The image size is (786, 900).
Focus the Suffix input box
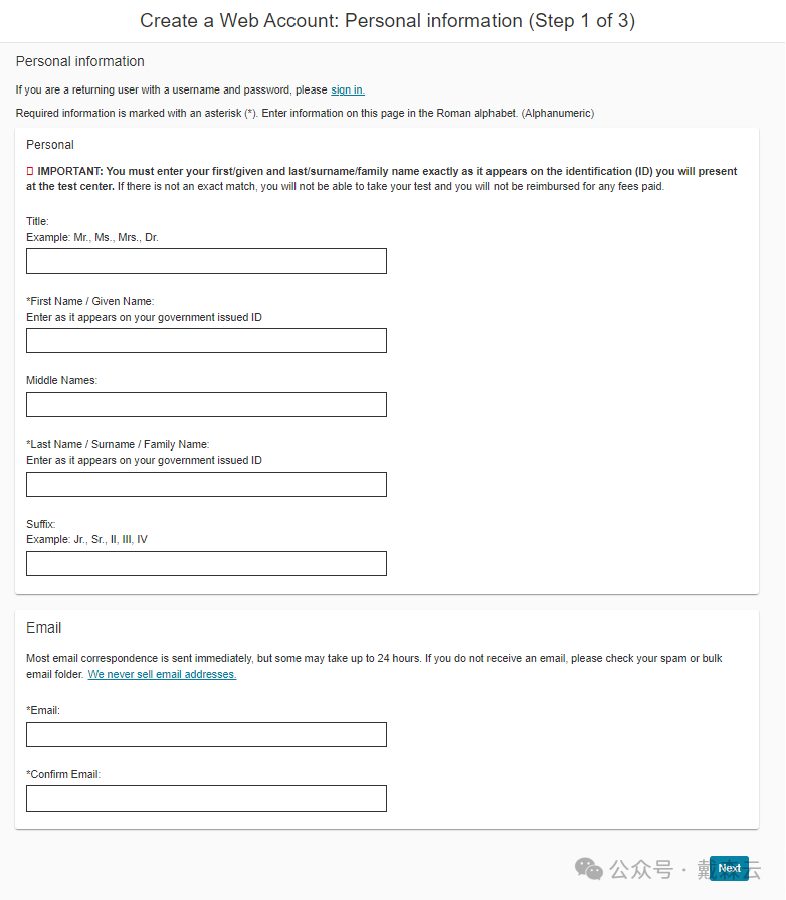(206, 564)
